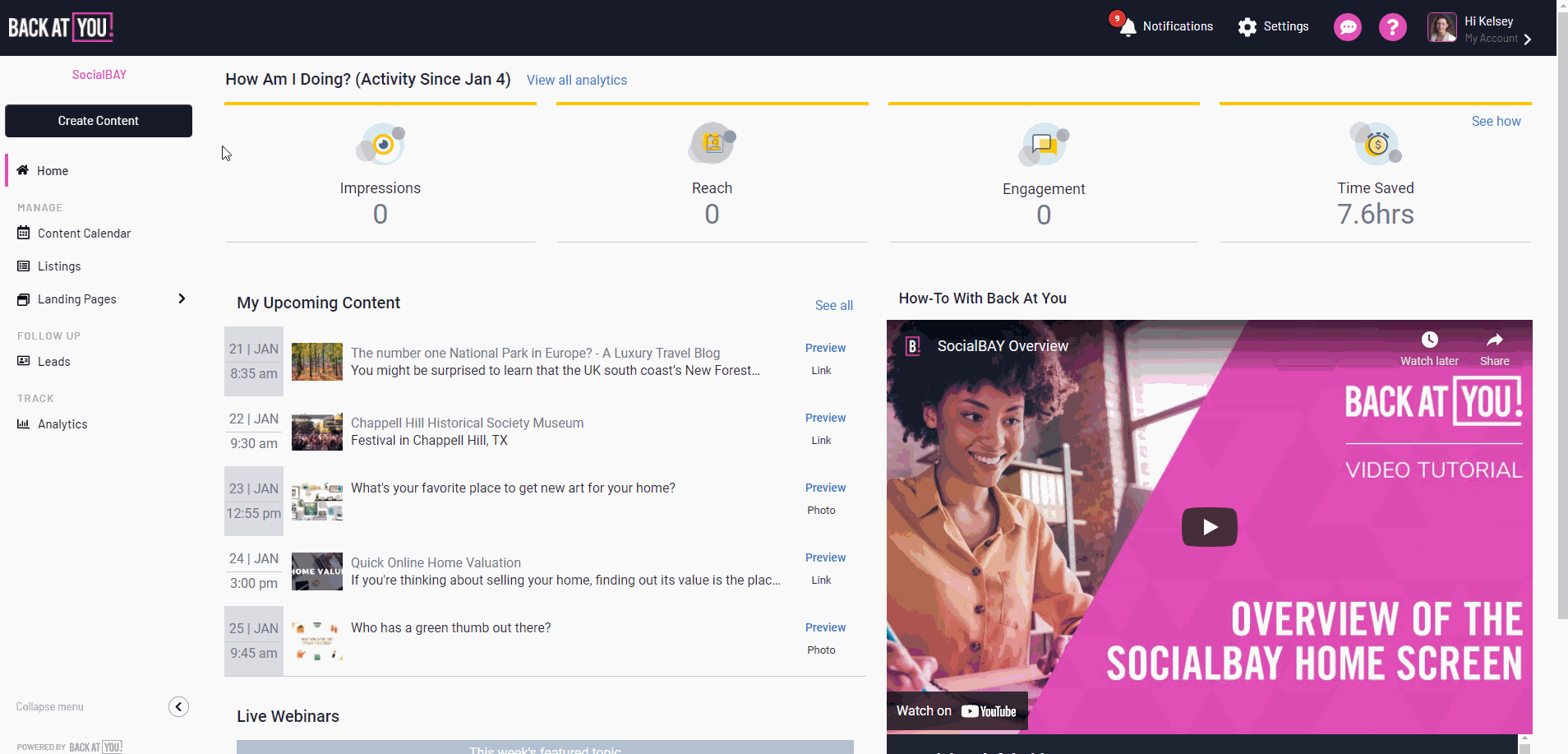
Task: Click the SocialBAY label in sidebar
Action: click(x=99, y=75)
